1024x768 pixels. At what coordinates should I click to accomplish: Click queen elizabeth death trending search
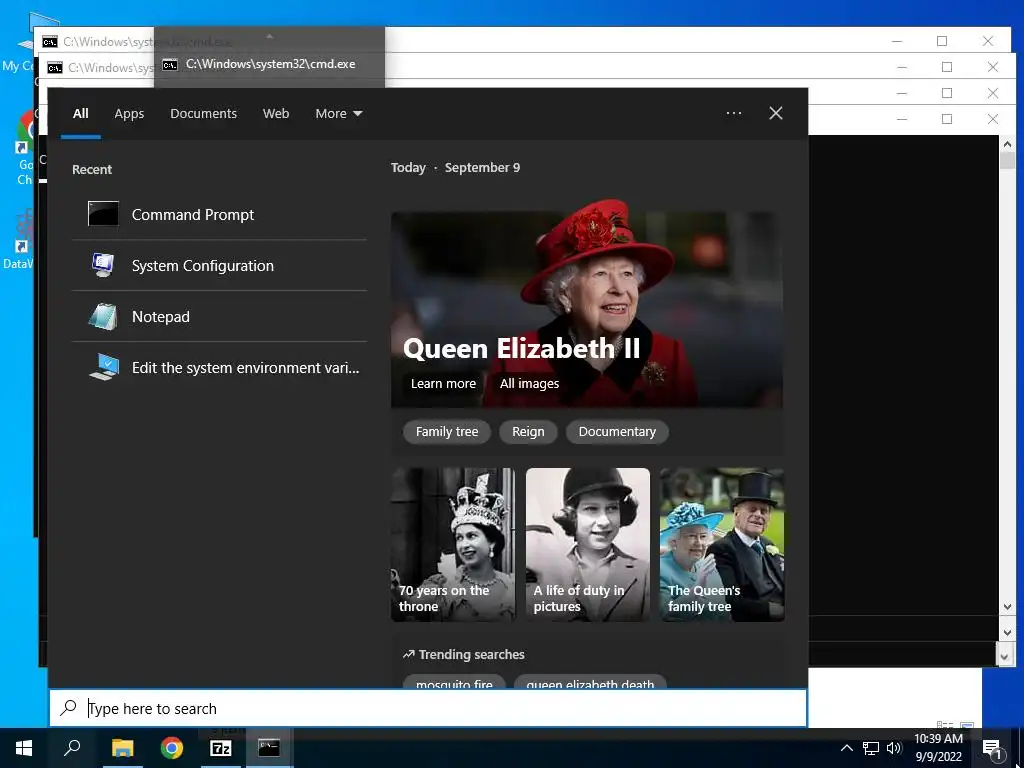point(590,682)
